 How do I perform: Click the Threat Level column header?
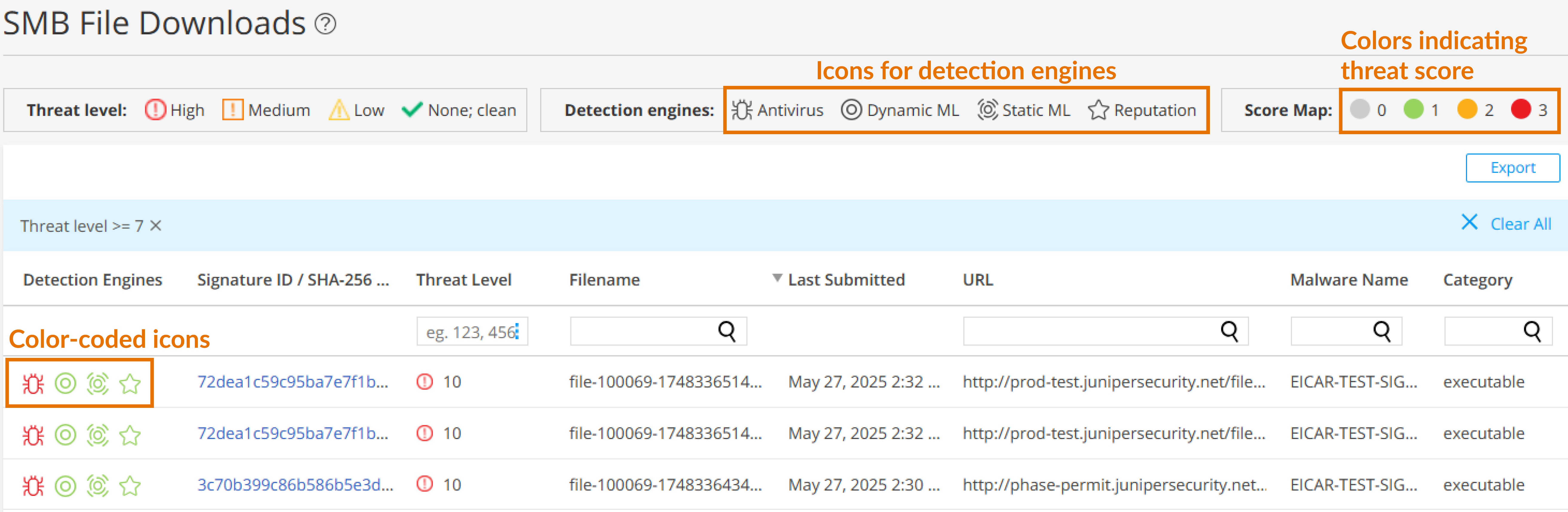point(463,280)
